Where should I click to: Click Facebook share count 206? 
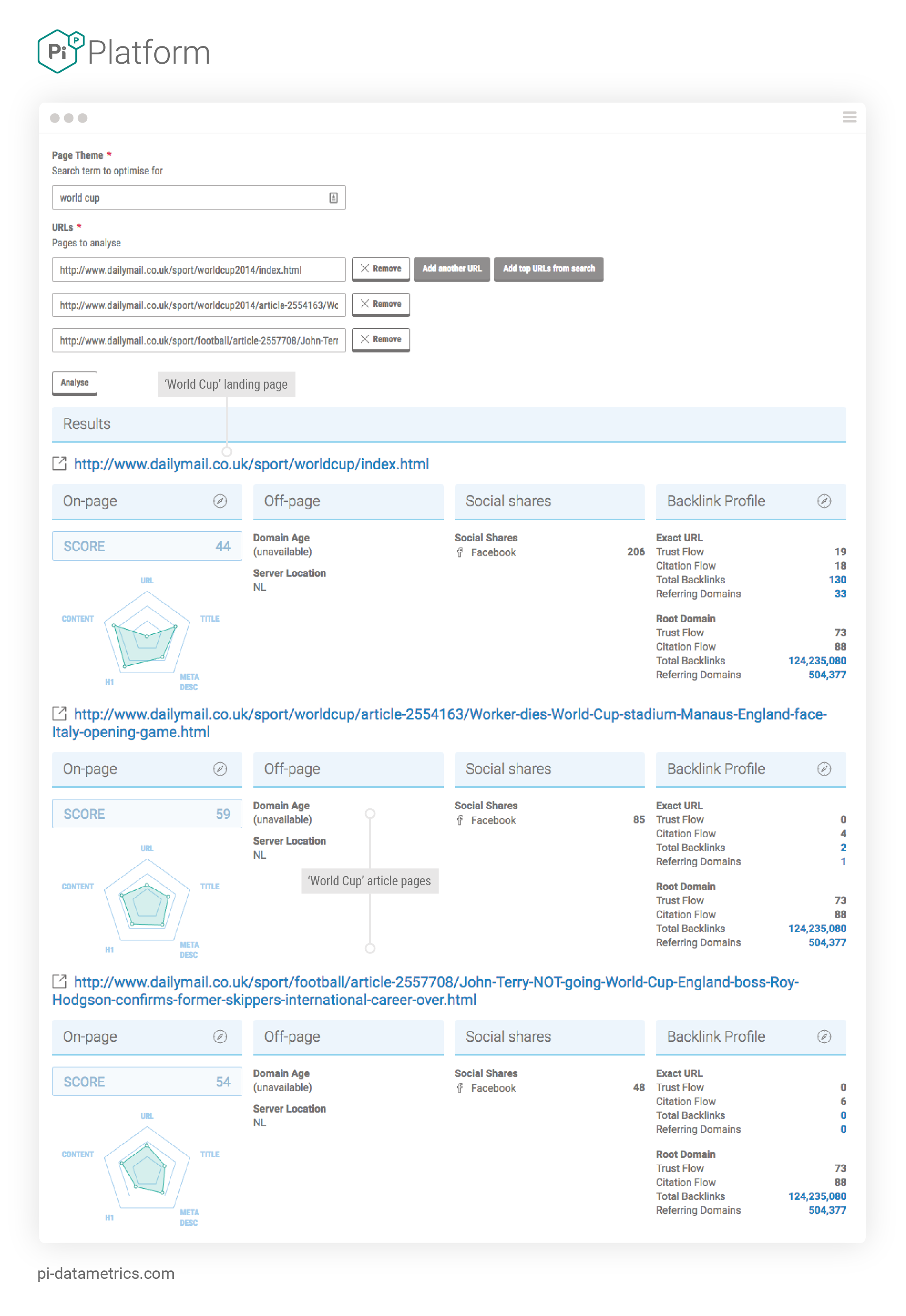pos(636,552)
